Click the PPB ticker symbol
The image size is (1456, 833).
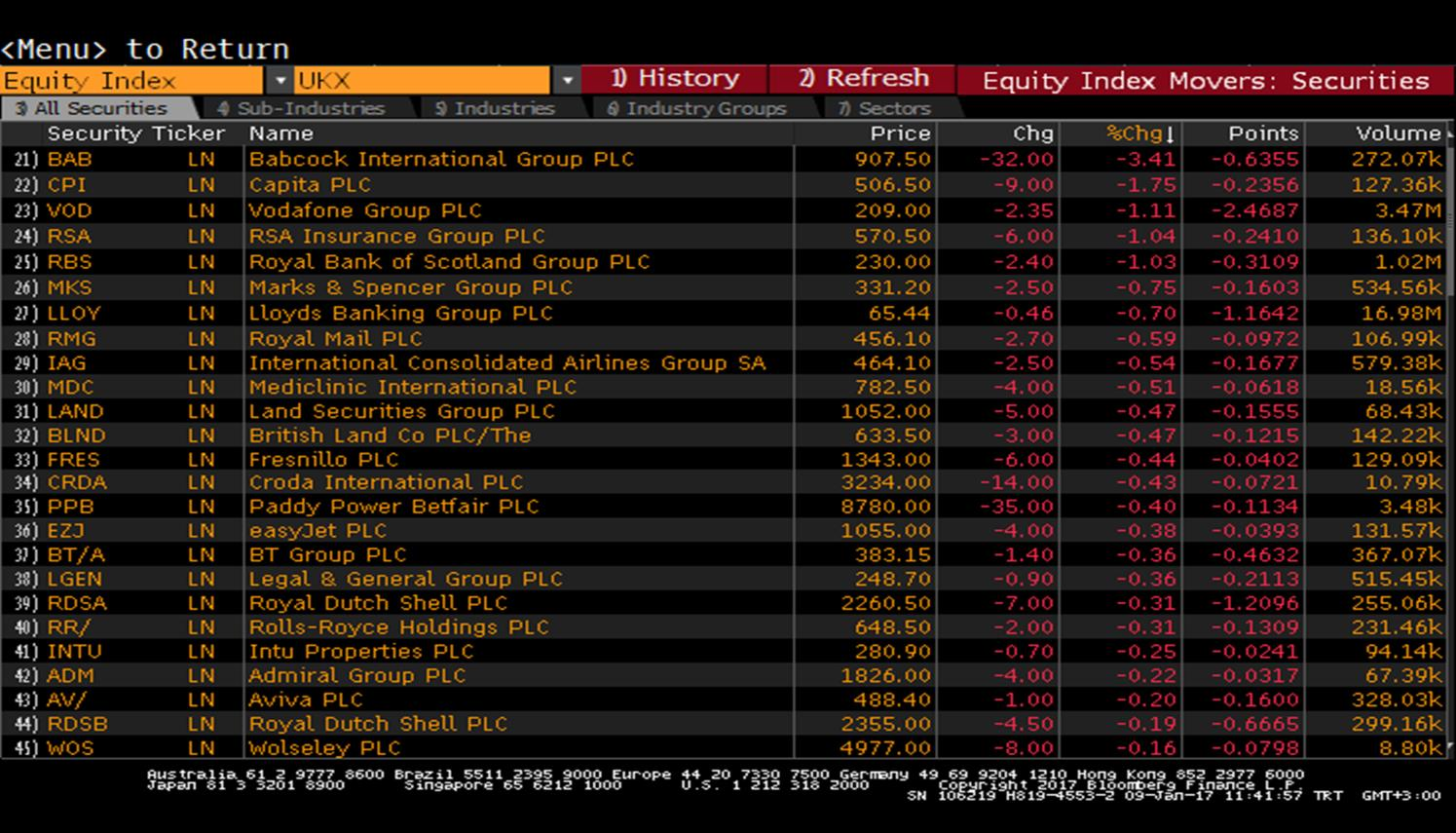(x=70, y=507)
